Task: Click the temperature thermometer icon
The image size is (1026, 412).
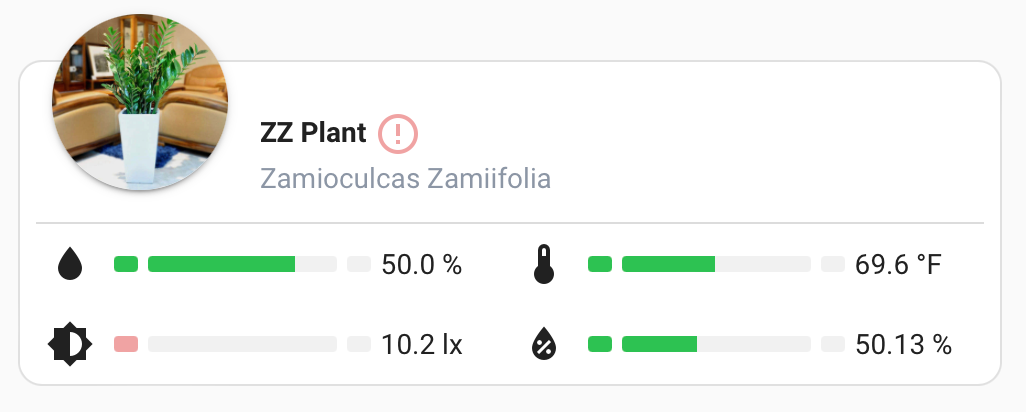Action: tap(544, 265)
